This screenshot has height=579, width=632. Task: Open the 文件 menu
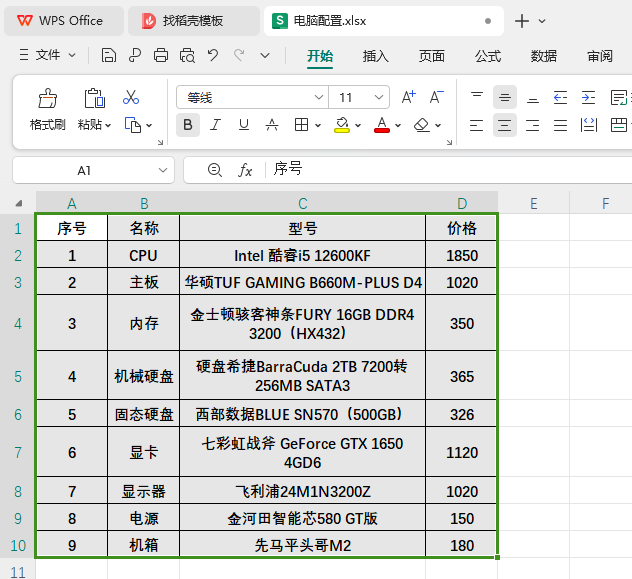pyautogui.click(x=48, y=55)
